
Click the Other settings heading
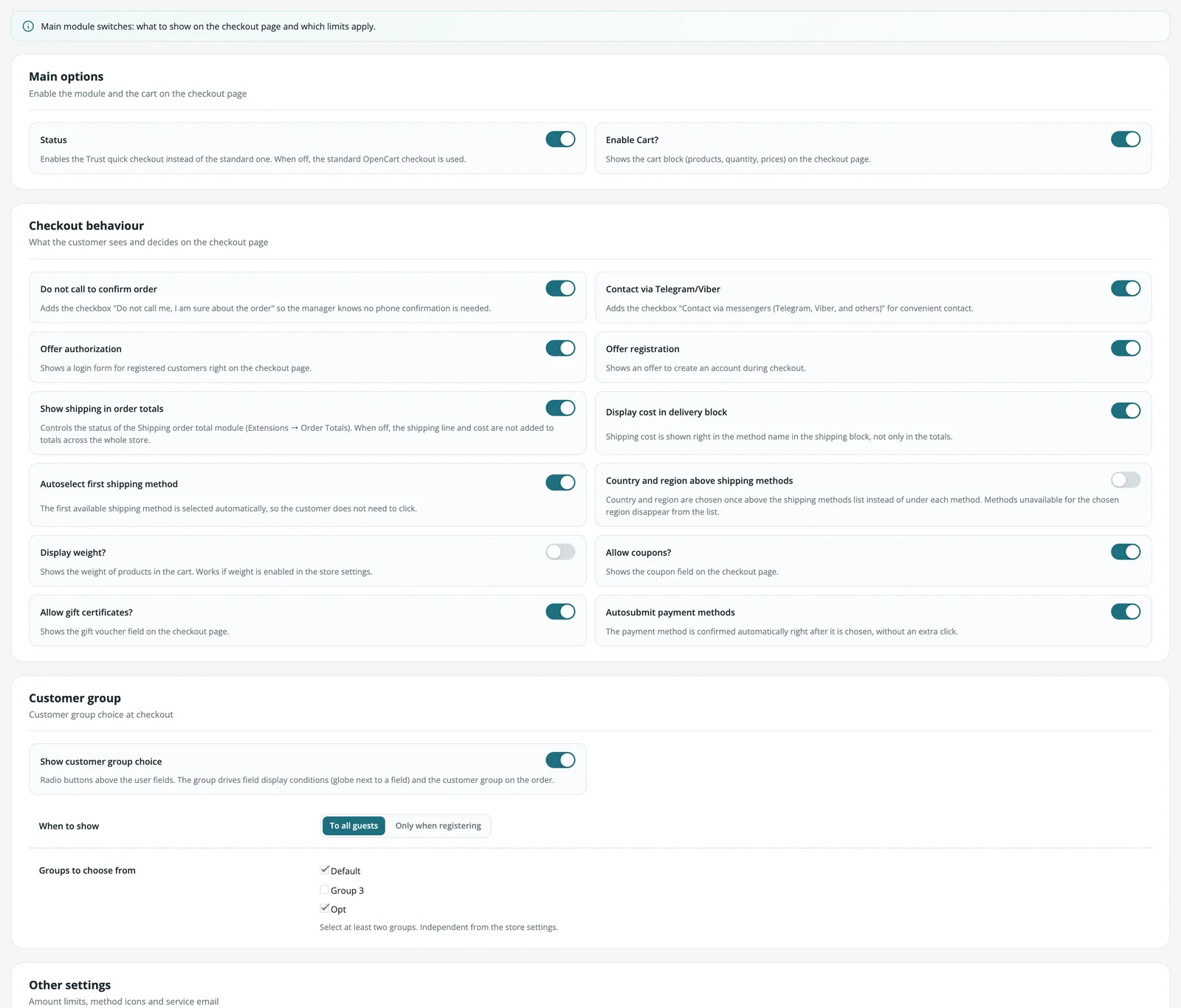tap(70, 985)
